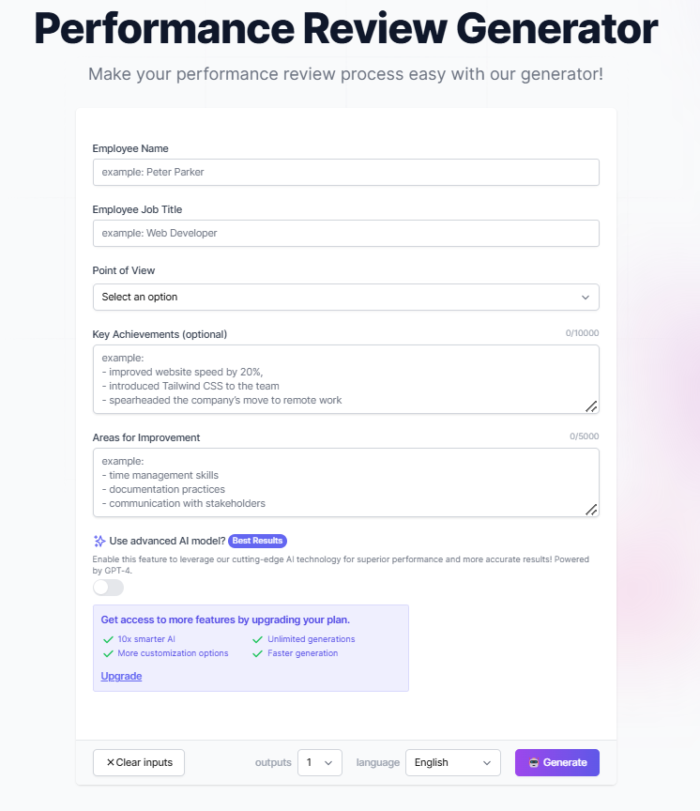This screenshot has height=811, width=700.
Task: Enable the advanced AI model toggle
Action: (x=106, y=587)
